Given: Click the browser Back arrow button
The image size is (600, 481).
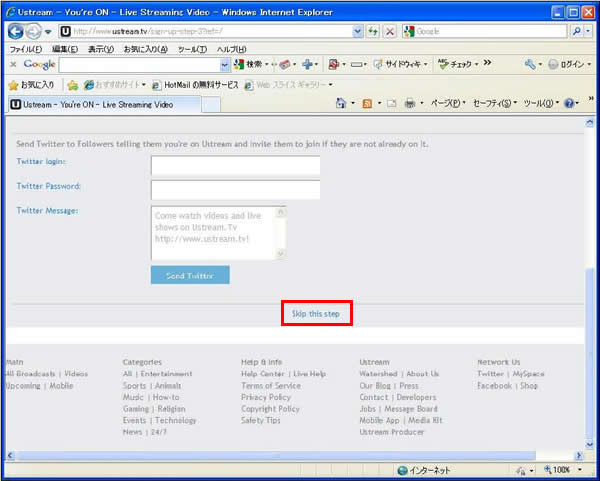Looking at the screenshot, I should tap(15, 31).
